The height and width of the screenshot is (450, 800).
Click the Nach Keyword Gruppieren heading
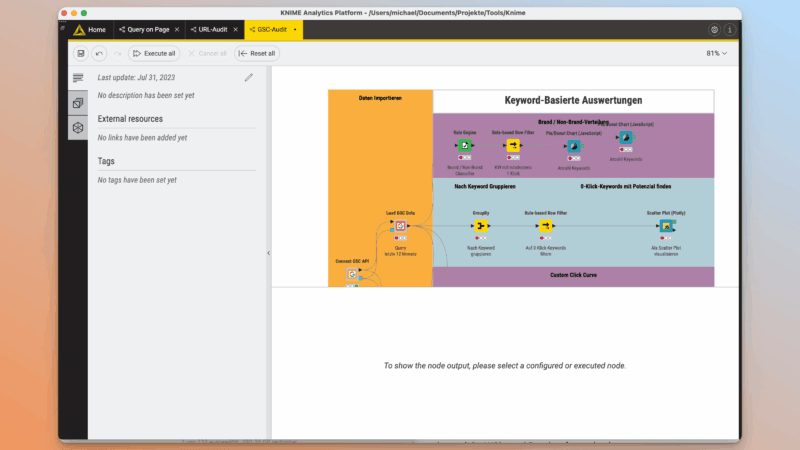pyautogui.click(x=485, y=187)
